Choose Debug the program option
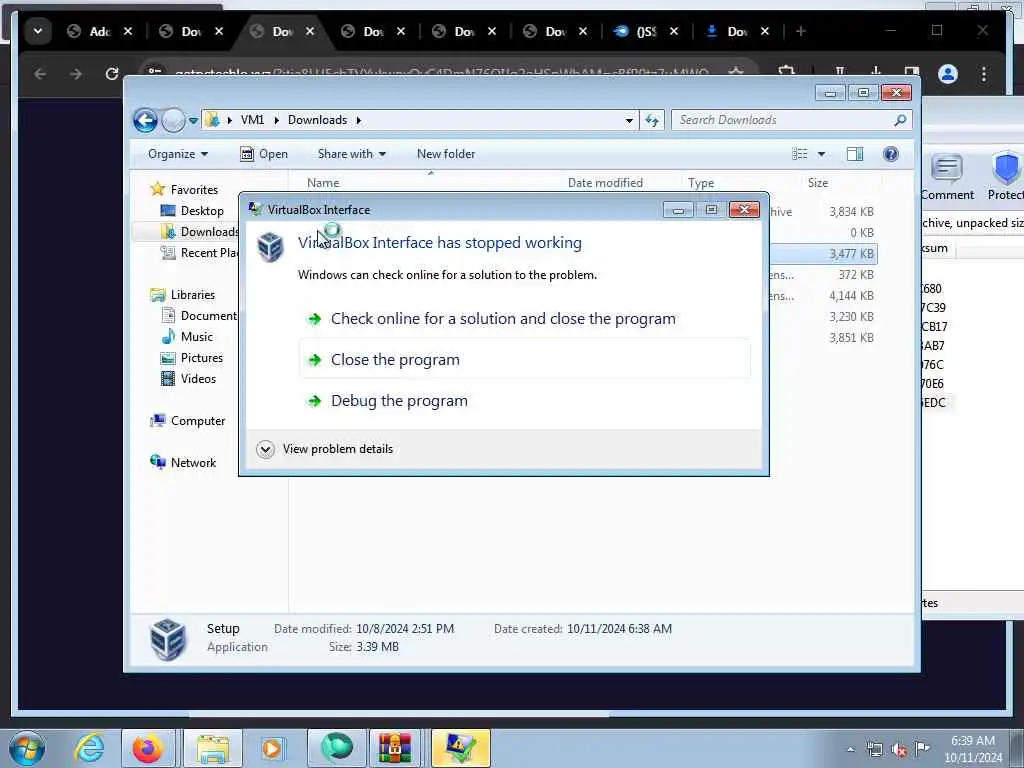Image resolution: width=1024 pixels, height=768 pixels. click(x=524, y=400)
